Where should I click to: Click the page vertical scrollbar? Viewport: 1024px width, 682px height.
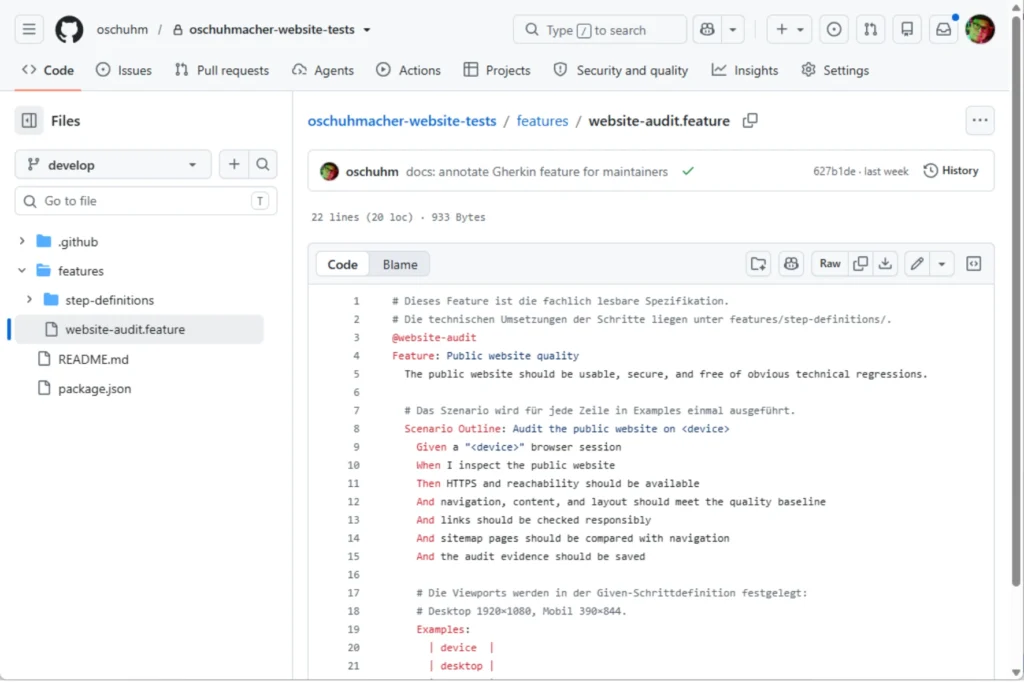tap(1016, 300)
